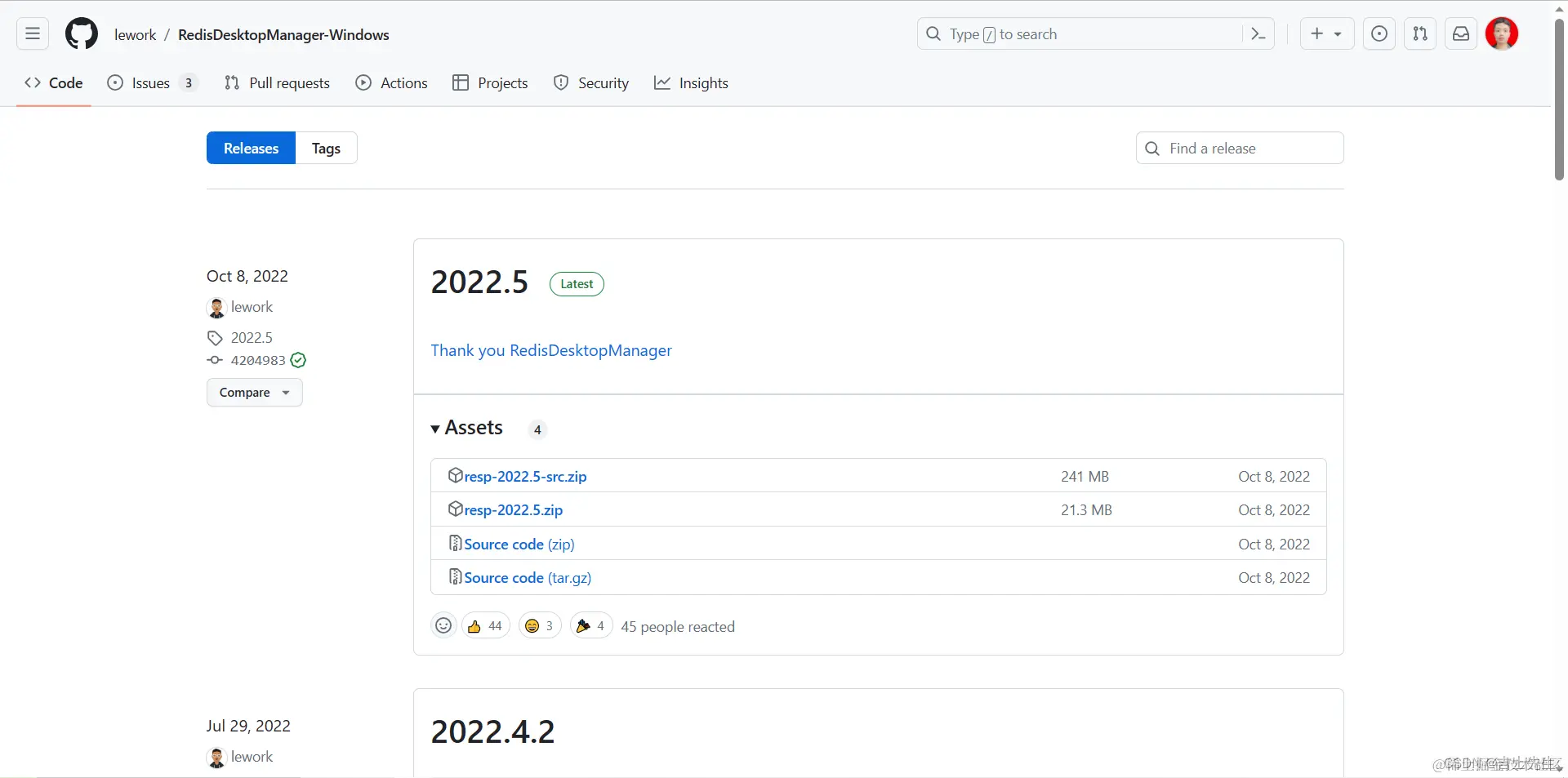The image size is (1568, 778).
Task: Switch to the Actions tab
Action: 392,83
